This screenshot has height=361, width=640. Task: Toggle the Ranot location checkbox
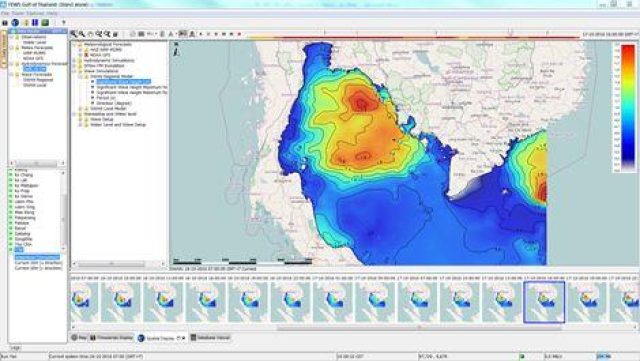click(11, 228)
